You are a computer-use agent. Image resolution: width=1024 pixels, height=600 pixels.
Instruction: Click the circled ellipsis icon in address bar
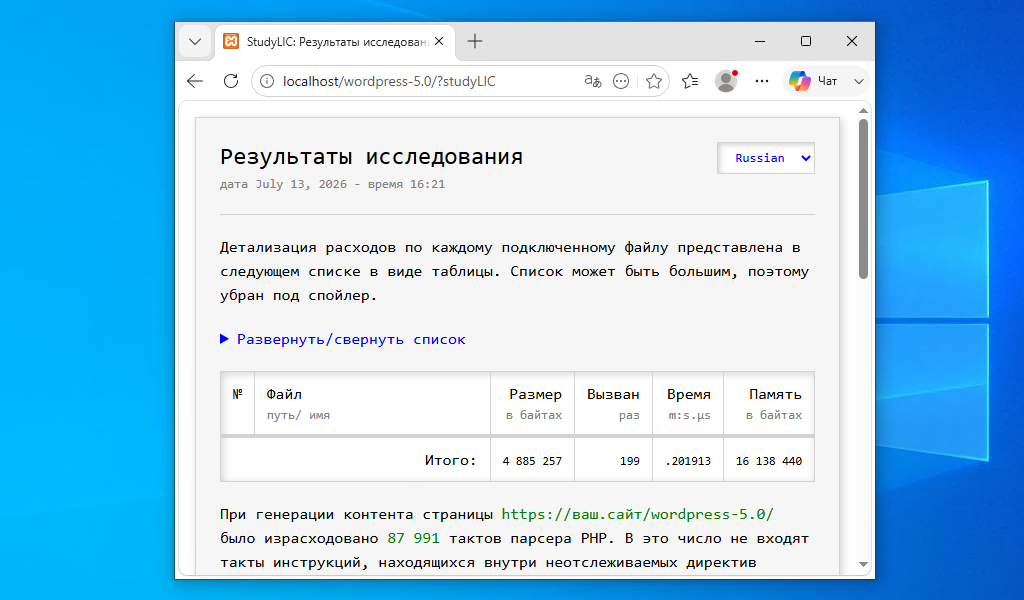pos(621,81)
